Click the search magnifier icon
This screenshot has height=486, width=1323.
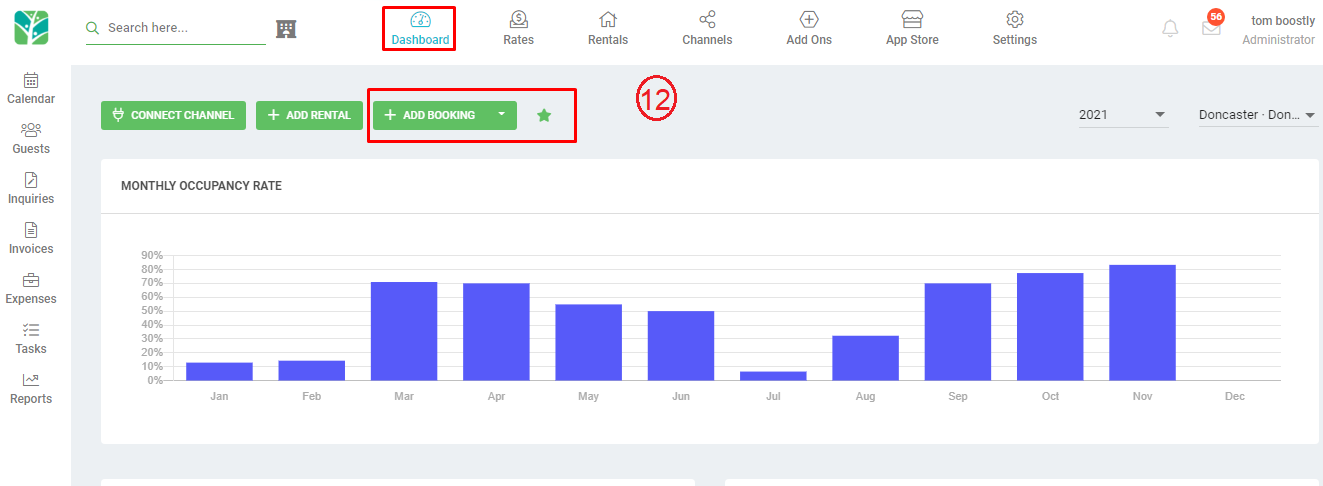click(93, 28)
